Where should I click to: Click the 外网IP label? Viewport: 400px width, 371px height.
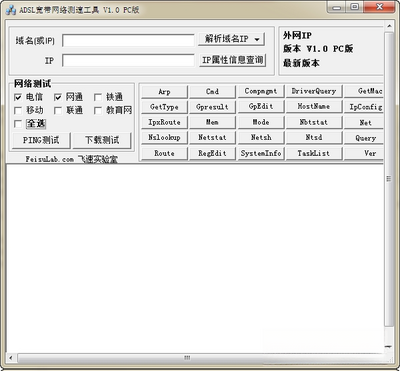[x=297, y=35]
